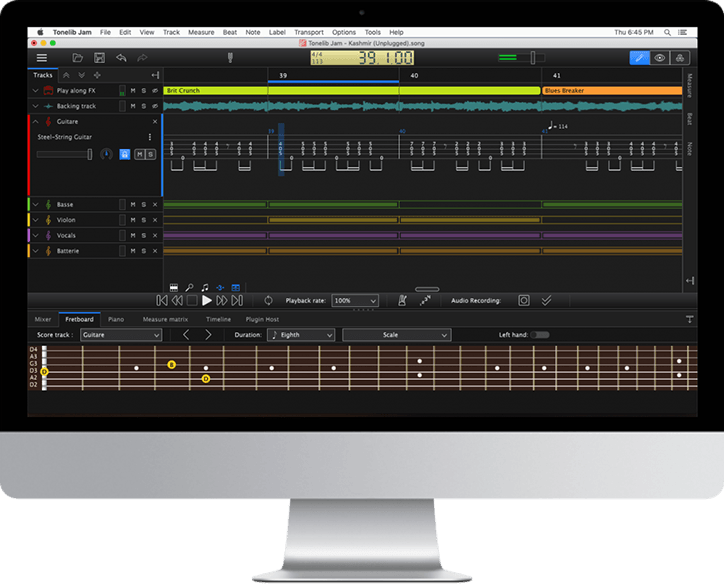The width and height of the screenshot is (724, 584).
Task: Click the music note icon under tracks
Action: tap(205, 288)
